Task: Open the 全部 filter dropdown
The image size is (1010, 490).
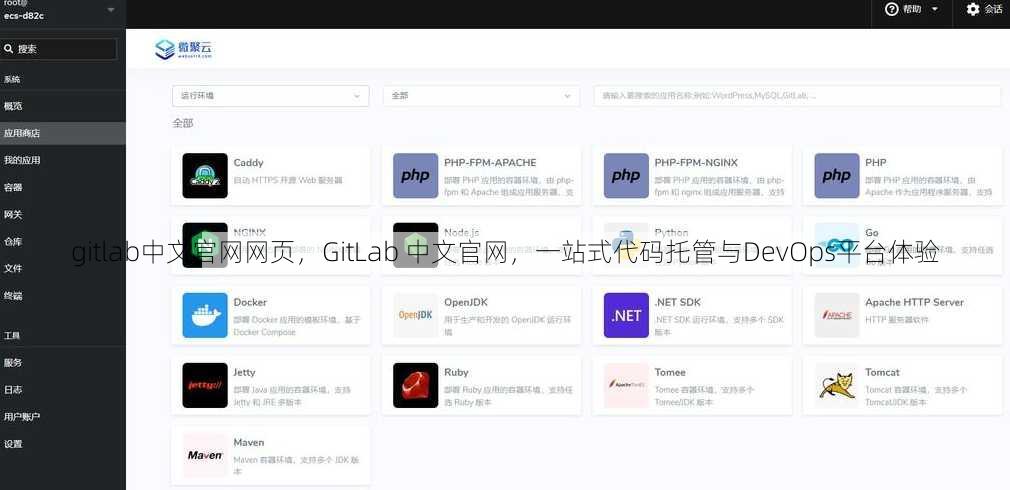Action: click(x=481, y=96)
